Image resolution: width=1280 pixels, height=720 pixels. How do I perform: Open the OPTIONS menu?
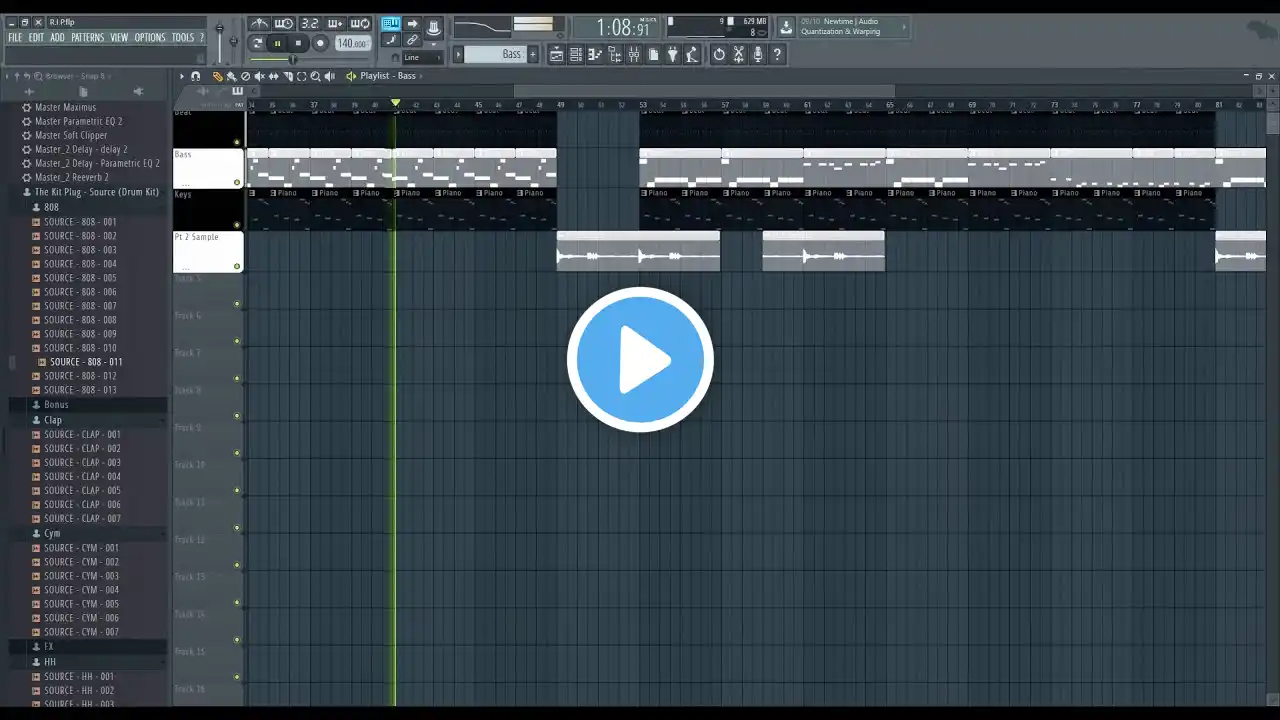[x=149, y=38]
